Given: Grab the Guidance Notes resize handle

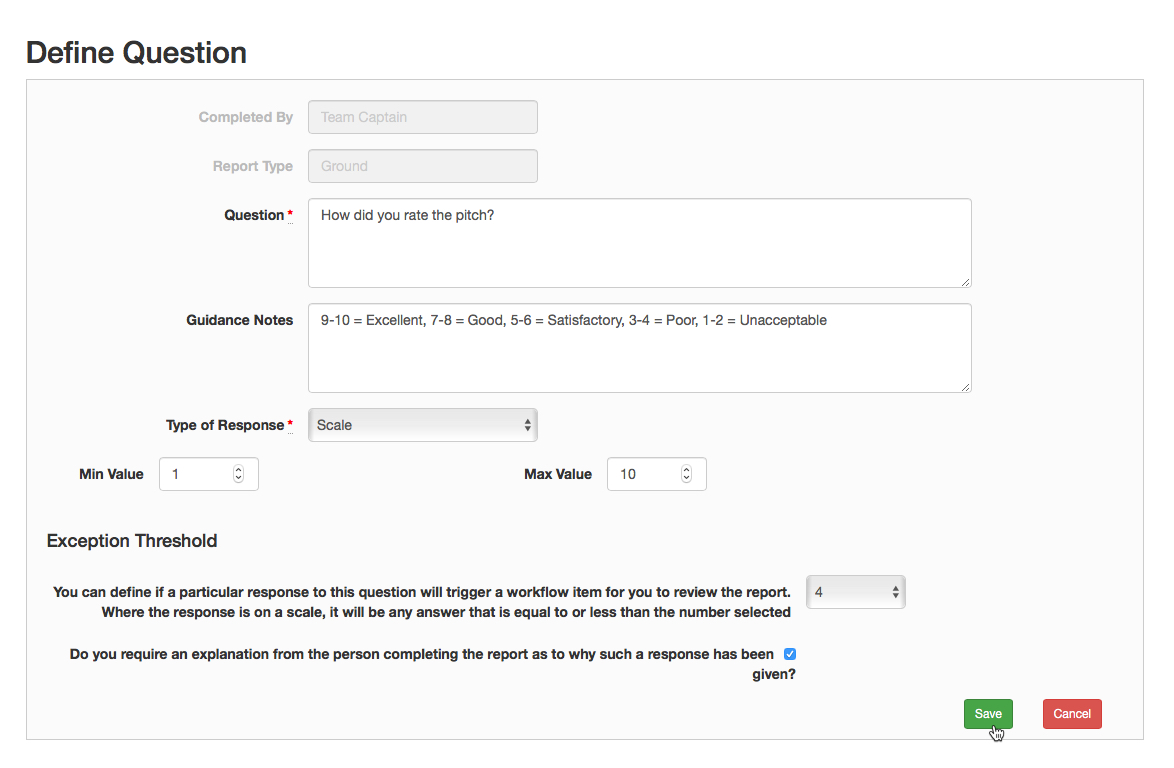Looking at the screenshot, I should tap(966, 387).
